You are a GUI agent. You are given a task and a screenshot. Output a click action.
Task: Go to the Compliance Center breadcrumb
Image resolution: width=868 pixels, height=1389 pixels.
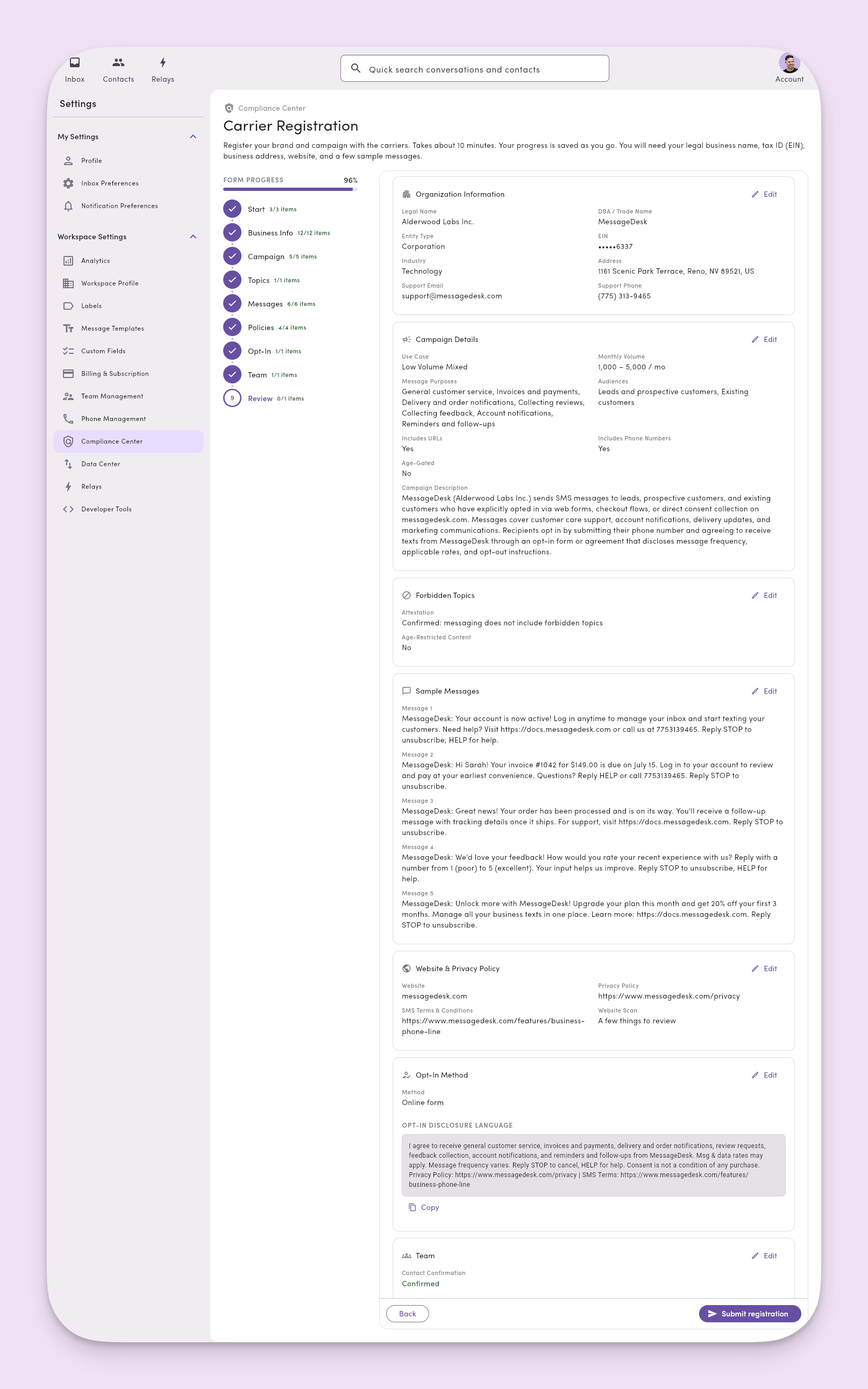point(265,108)
